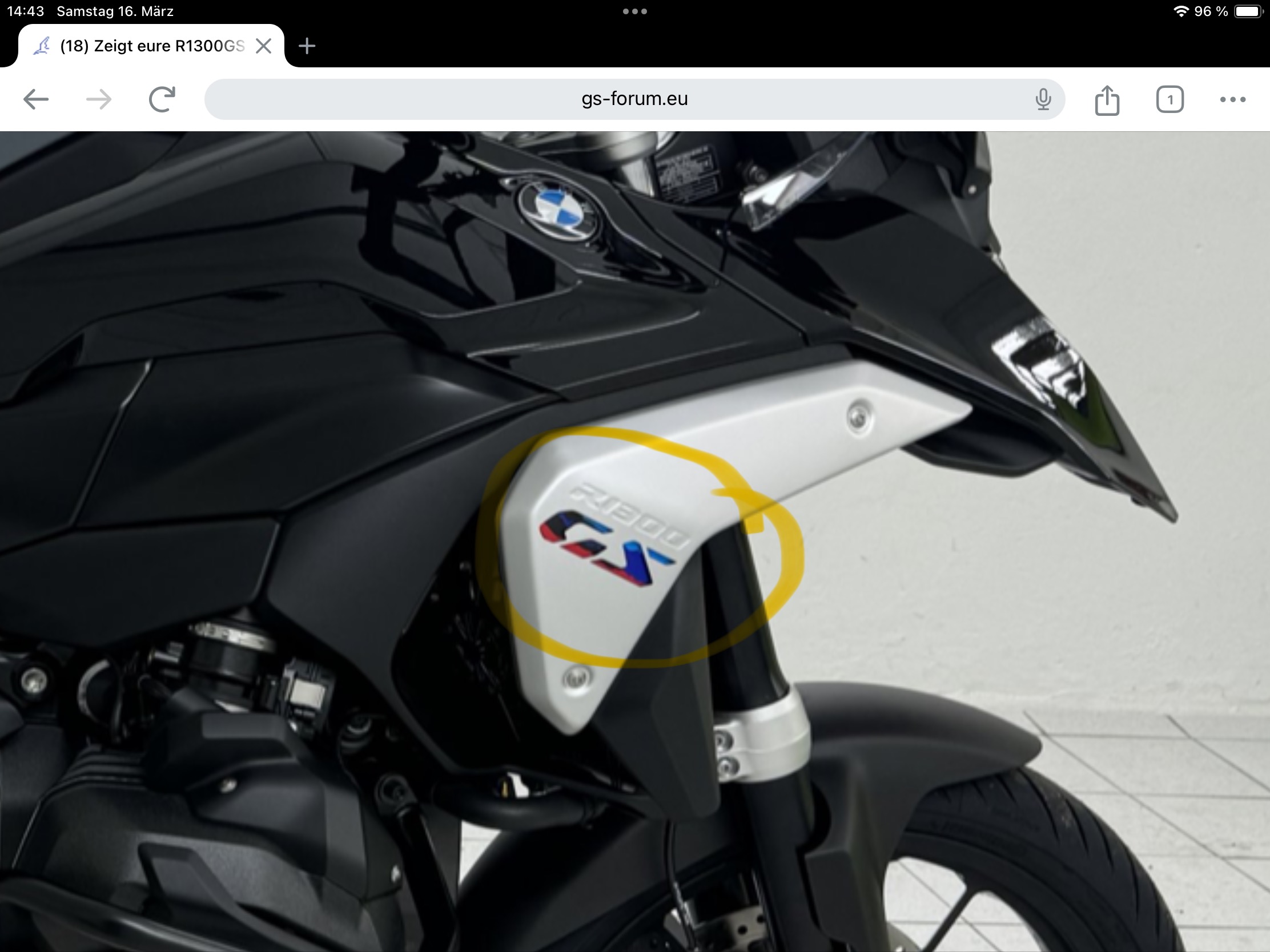The width and height of the screenshot is (1270, 952).
Task: Open the share sheet
Action: 1107,99
